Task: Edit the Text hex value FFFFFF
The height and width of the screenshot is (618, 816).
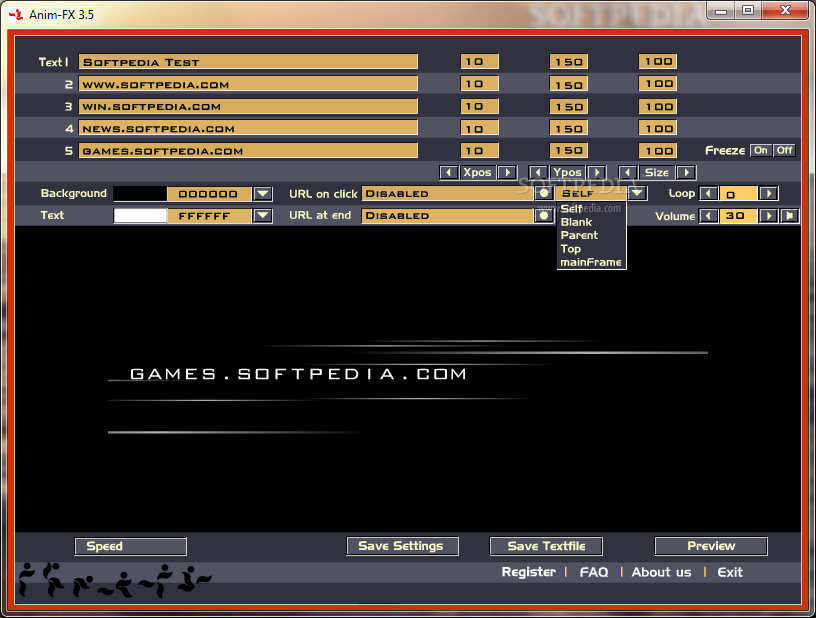Action: (209, 215)
